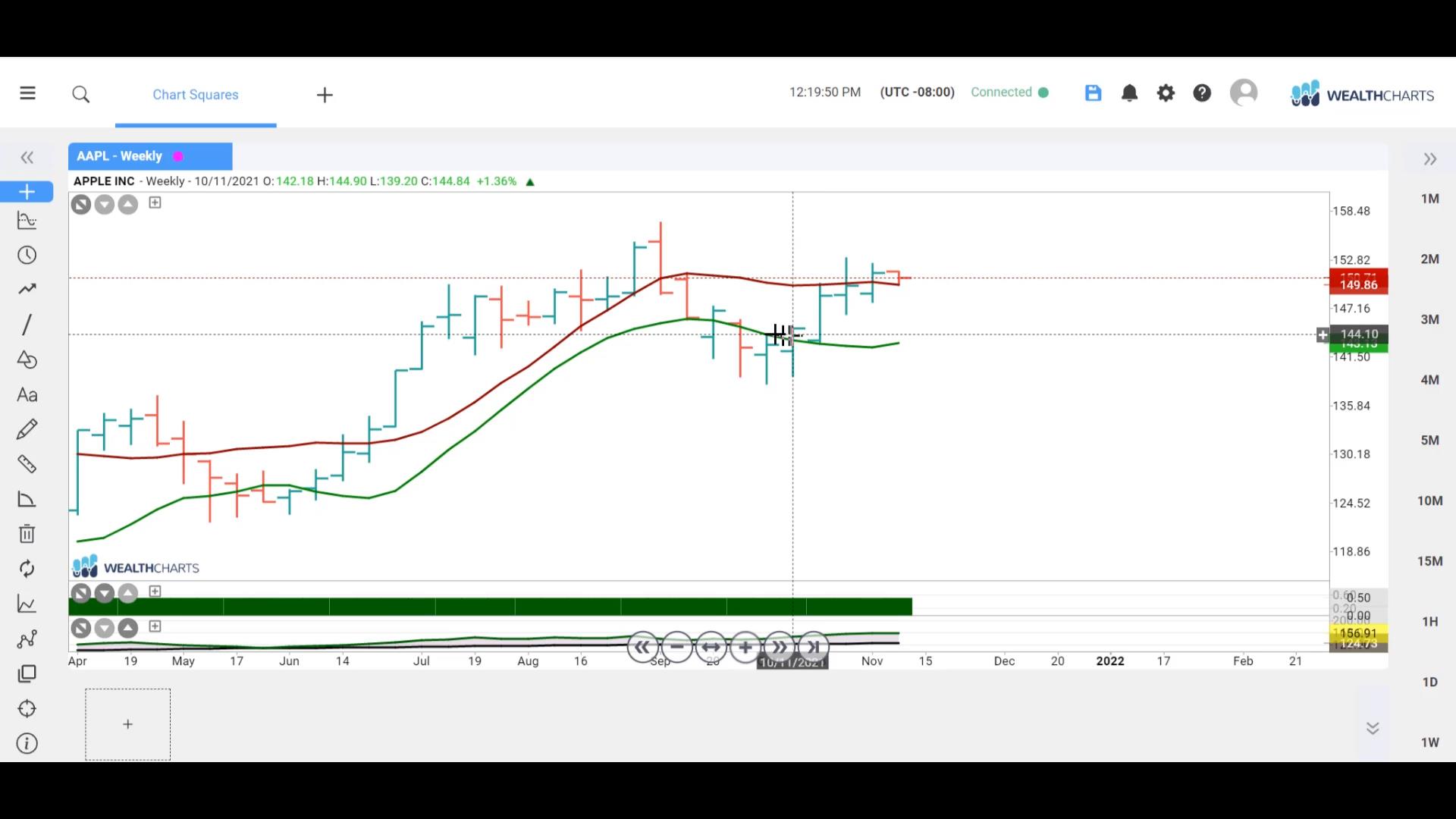Select the 1H timeframe

point(1430,621)
